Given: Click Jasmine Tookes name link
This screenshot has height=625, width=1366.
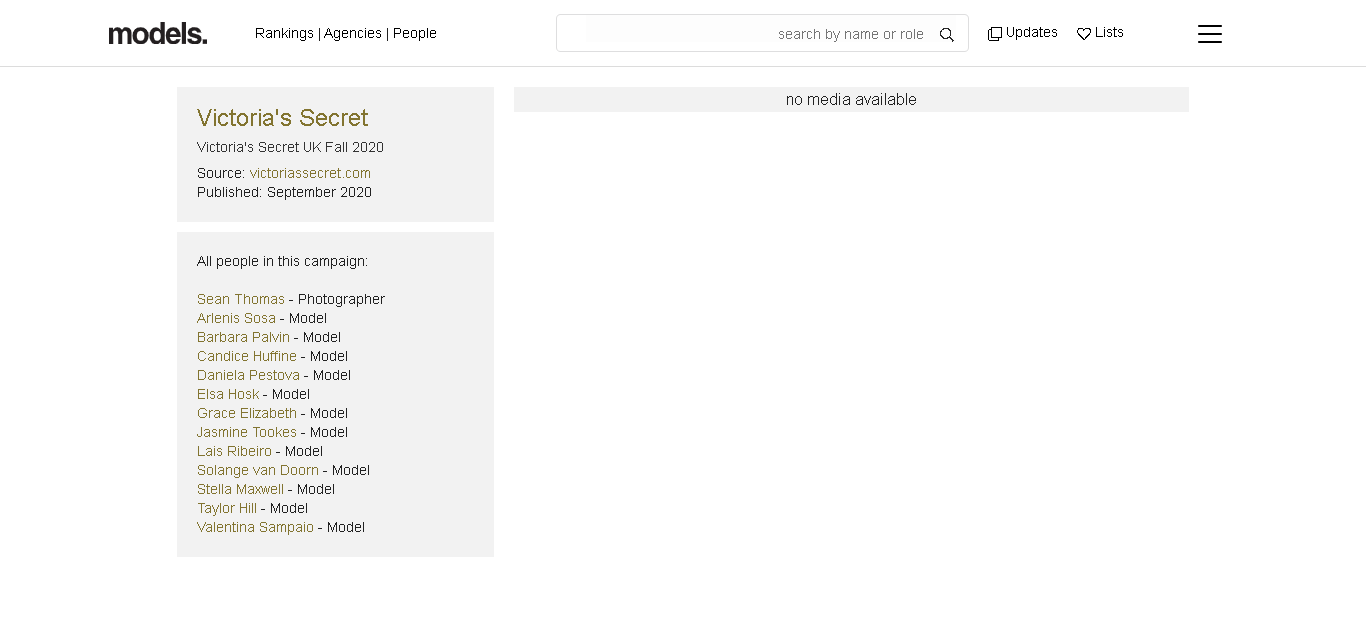Looking at the screenshot, I should click(x=246, y=432).
